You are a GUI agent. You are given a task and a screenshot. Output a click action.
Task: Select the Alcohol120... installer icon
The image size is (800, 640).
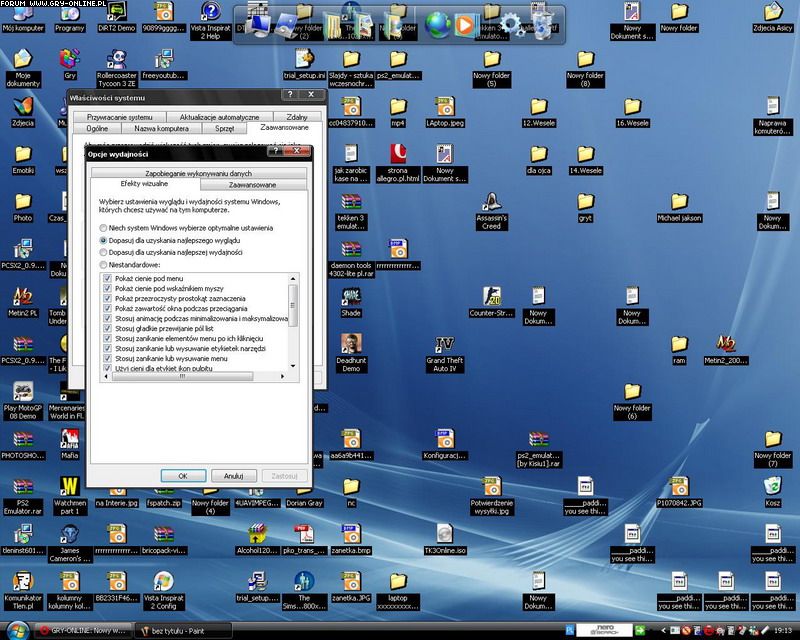click(257, 539)
